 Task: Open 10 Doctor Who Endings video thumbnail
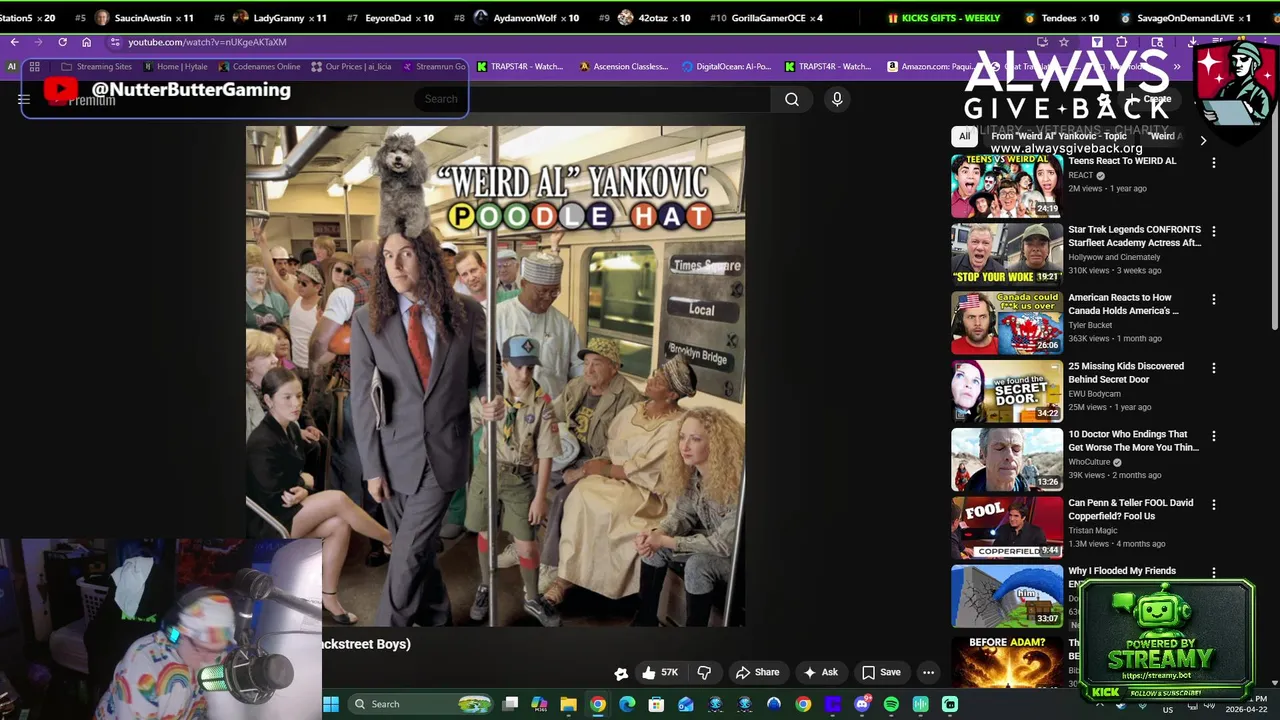point(1007,460)
